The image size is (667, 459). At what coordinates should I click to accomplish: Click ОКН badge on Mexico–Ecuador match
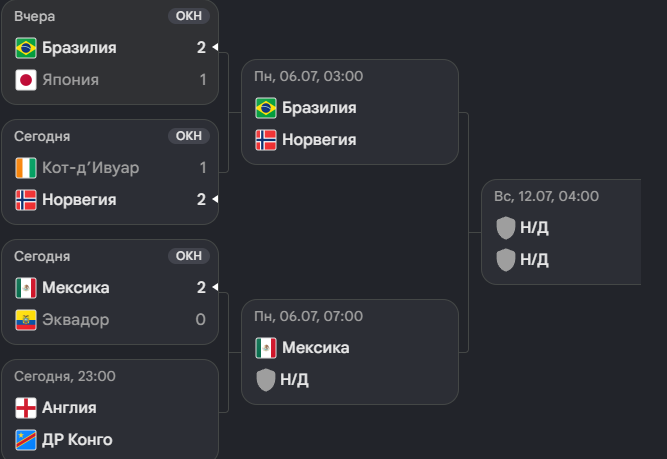(x=189, y=256)
